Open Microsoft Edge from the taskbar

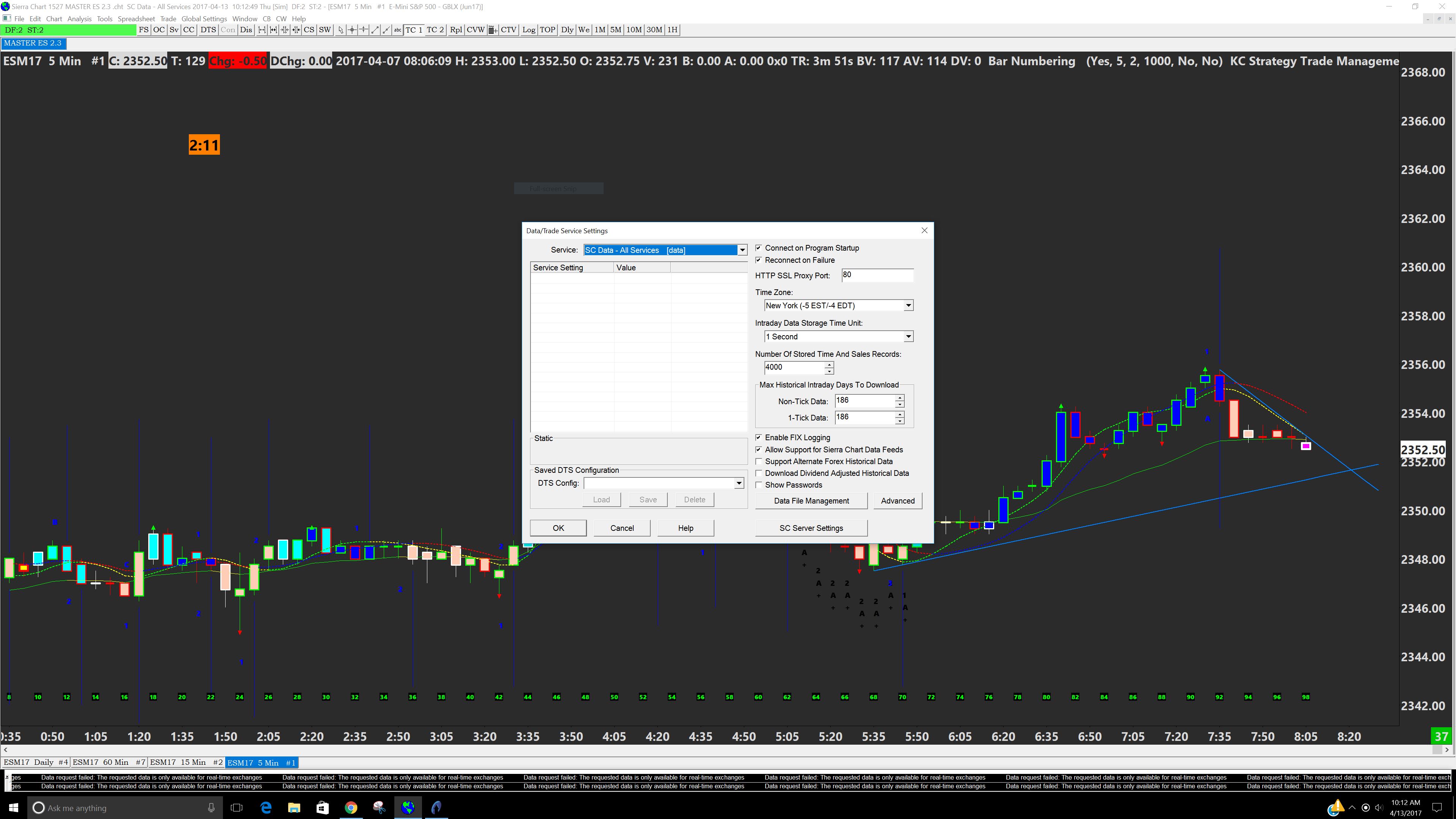(265, 808)
